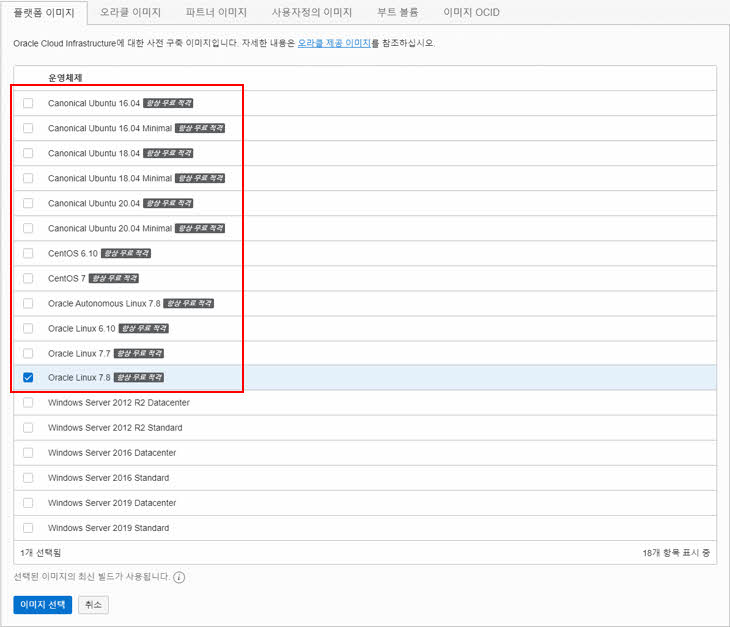
Task: Check the CentOS 6.10 checkbox
Action: (28, 253)
